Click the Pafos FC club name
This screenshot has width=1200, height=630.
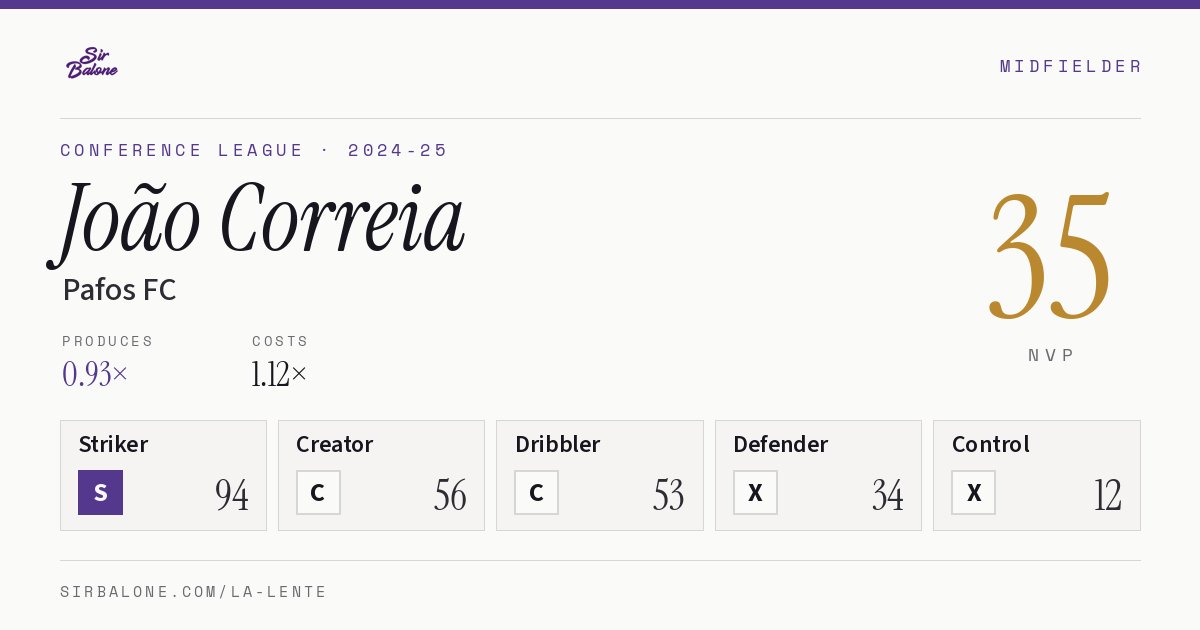click(x=119, y=290)
